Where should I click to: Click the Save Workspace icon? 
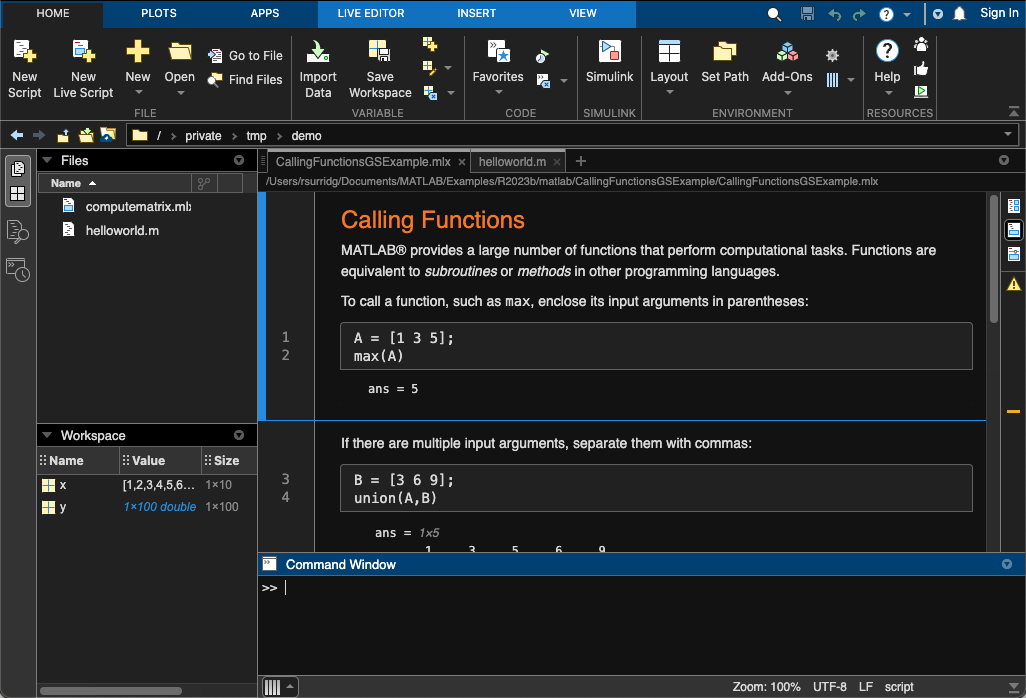380,52
